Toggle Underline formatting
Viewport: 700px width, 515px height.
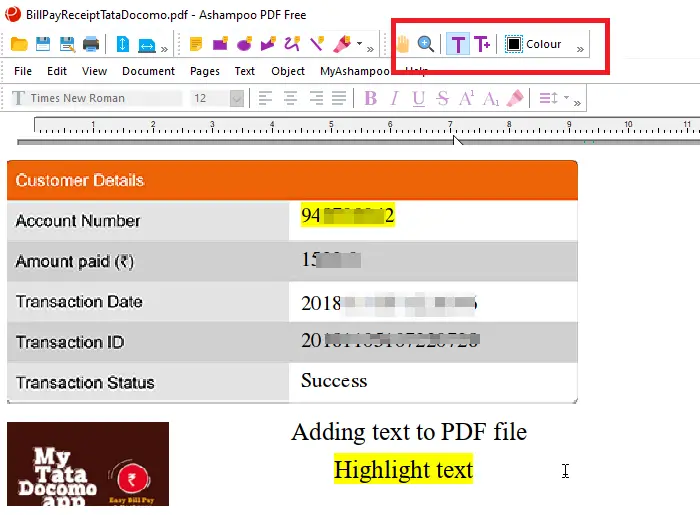click(418, 98)
